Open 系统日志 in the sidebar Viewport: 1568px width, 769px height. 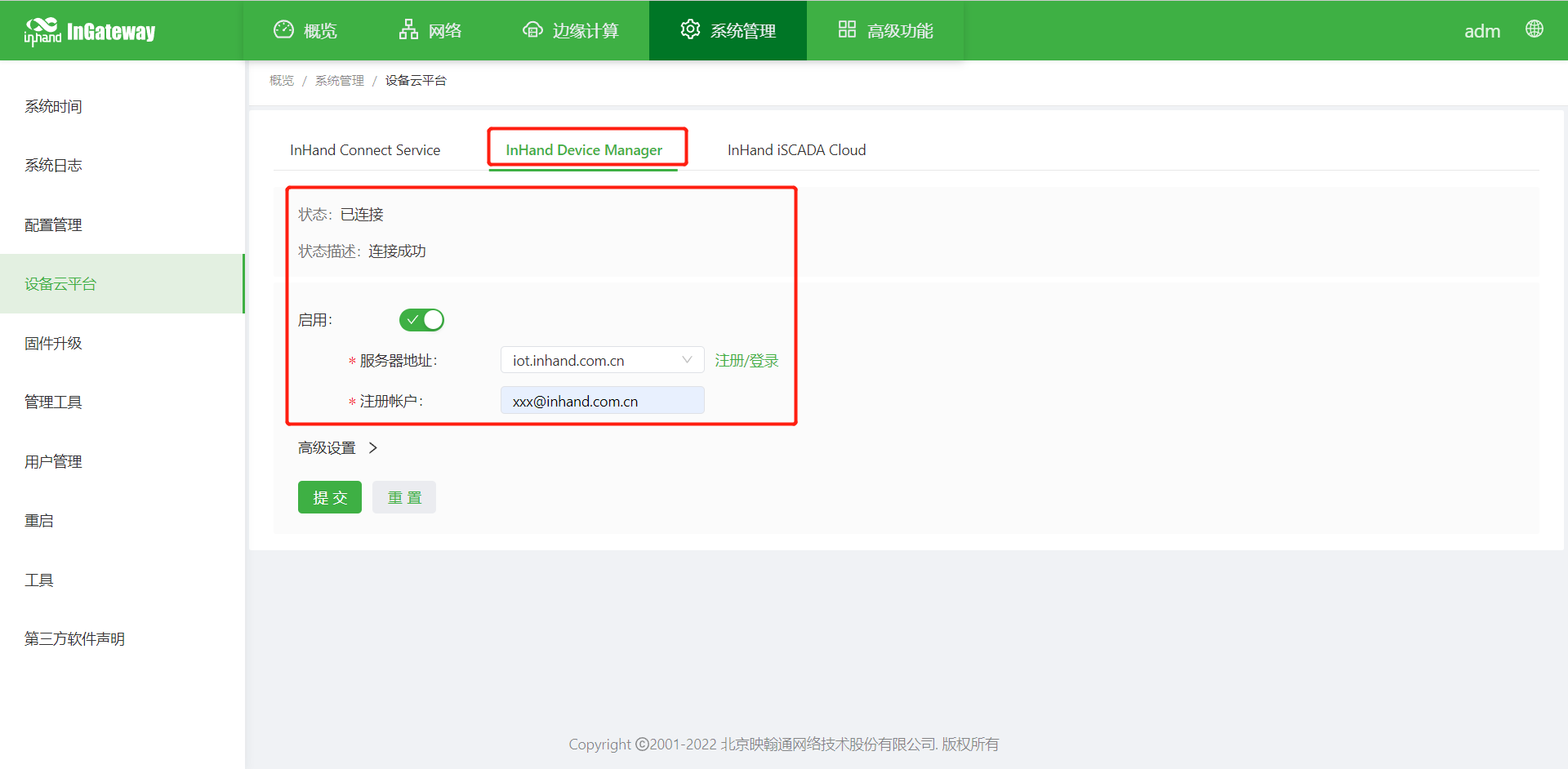(122, 166)
